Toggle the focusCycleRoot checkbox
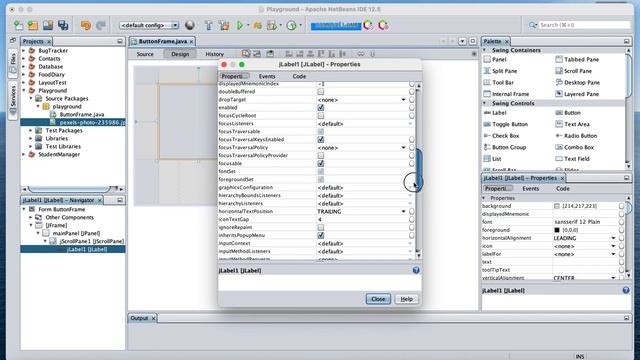 [x=321, y=116]
